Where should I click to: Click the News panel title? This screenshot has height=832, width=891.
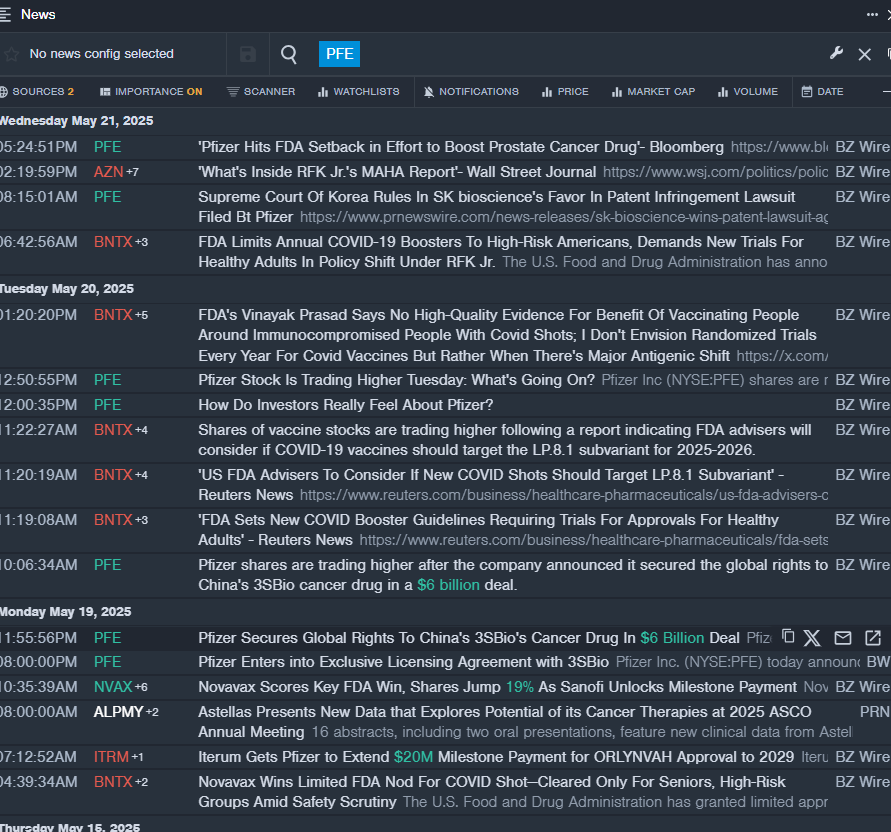pyautogui.click(x=38, y=15)
